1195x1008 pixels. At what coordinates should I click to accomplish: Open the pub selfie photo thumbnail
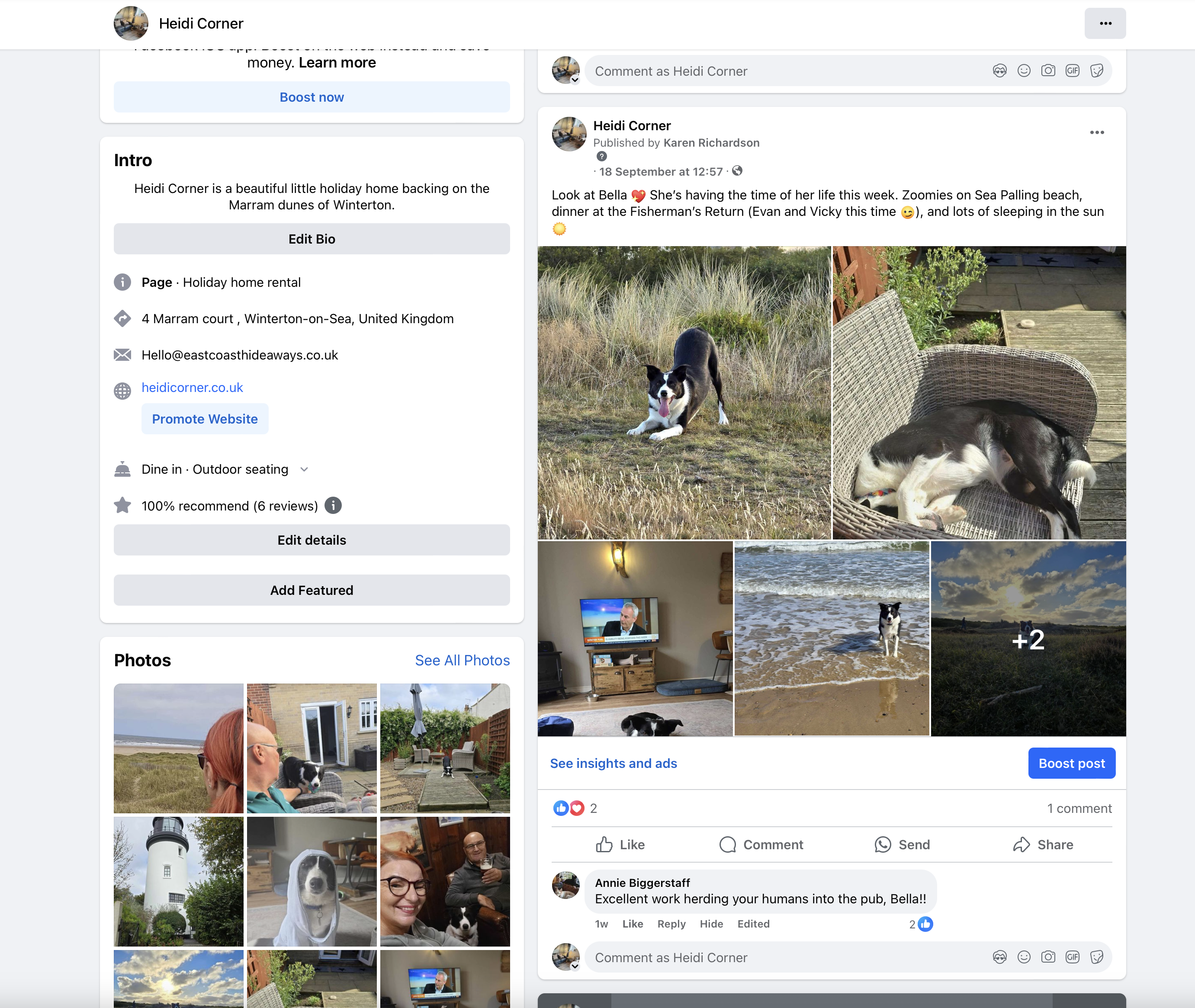pyautogui.click(x=445, y=881)
